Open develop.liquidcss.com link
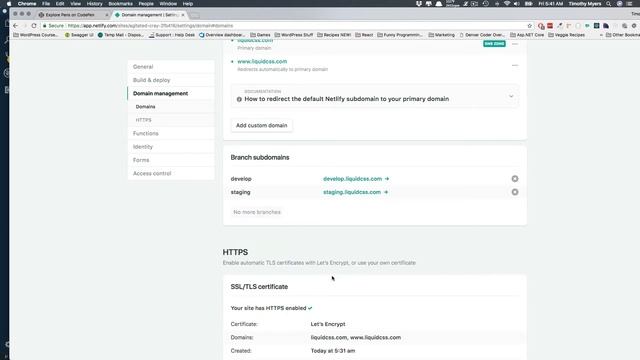640x360 pixels. pyautogui.click(x=356, y=179)
